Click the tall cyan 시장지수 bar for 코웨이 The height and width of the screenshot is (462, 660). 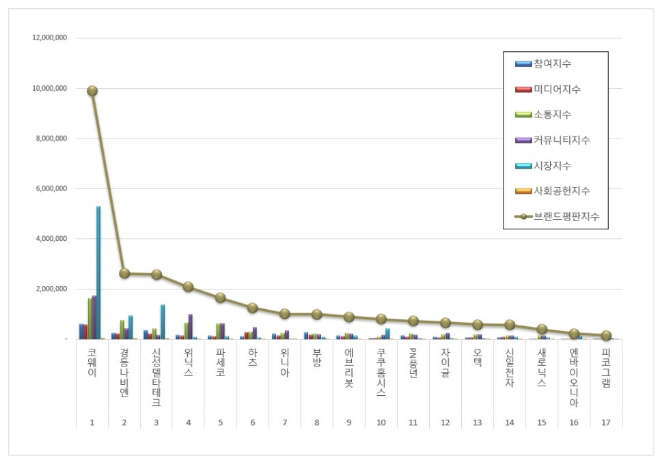tap(98, 272)
